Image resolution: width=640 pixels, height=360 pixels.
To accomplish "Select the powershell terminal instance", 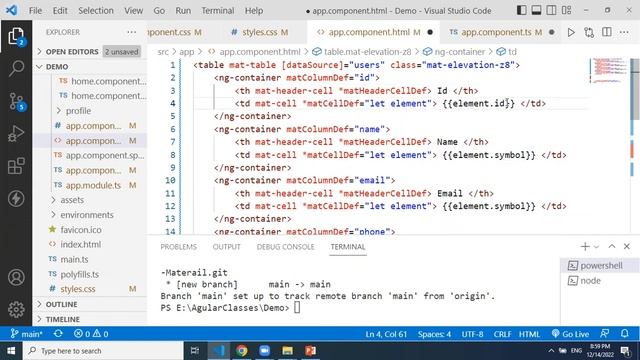I will pos(599,266).
